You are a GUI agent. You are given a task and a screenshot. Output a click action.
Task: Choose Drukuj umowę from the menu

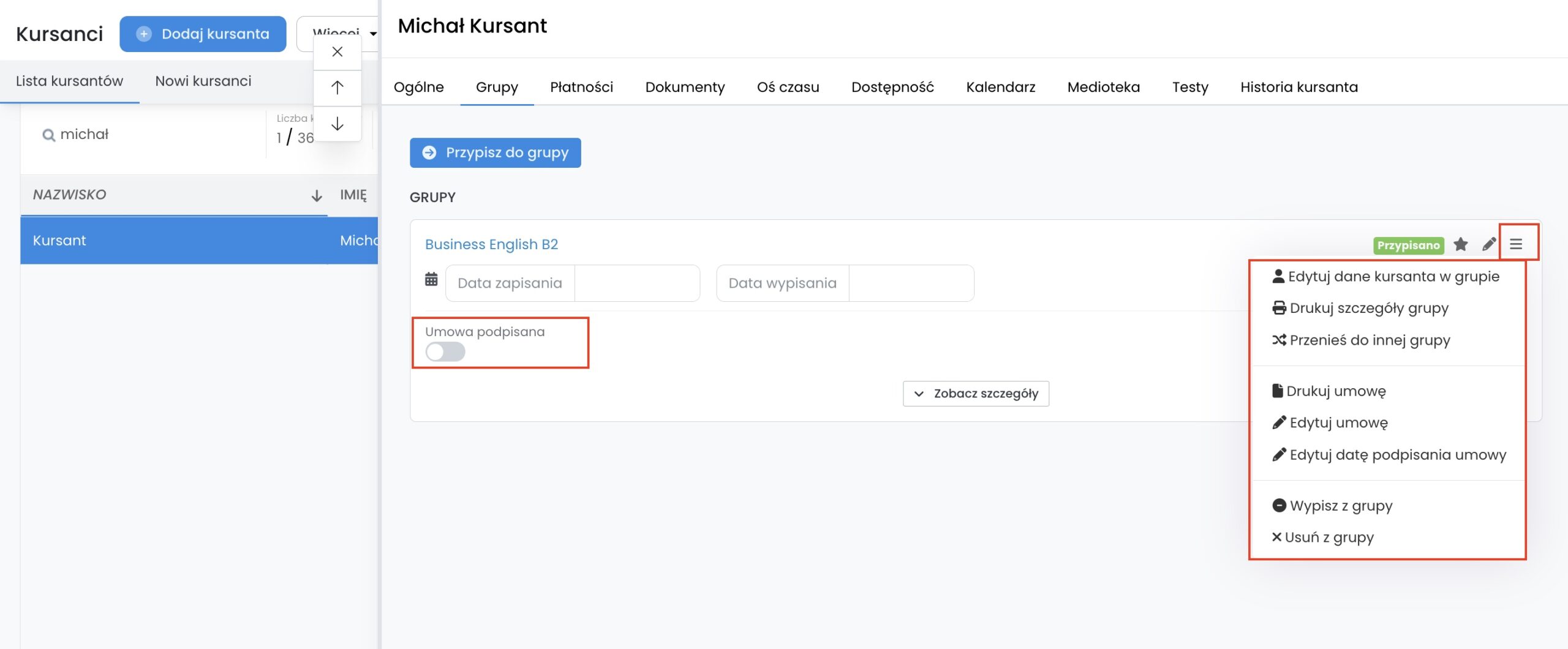(1335, 391)
